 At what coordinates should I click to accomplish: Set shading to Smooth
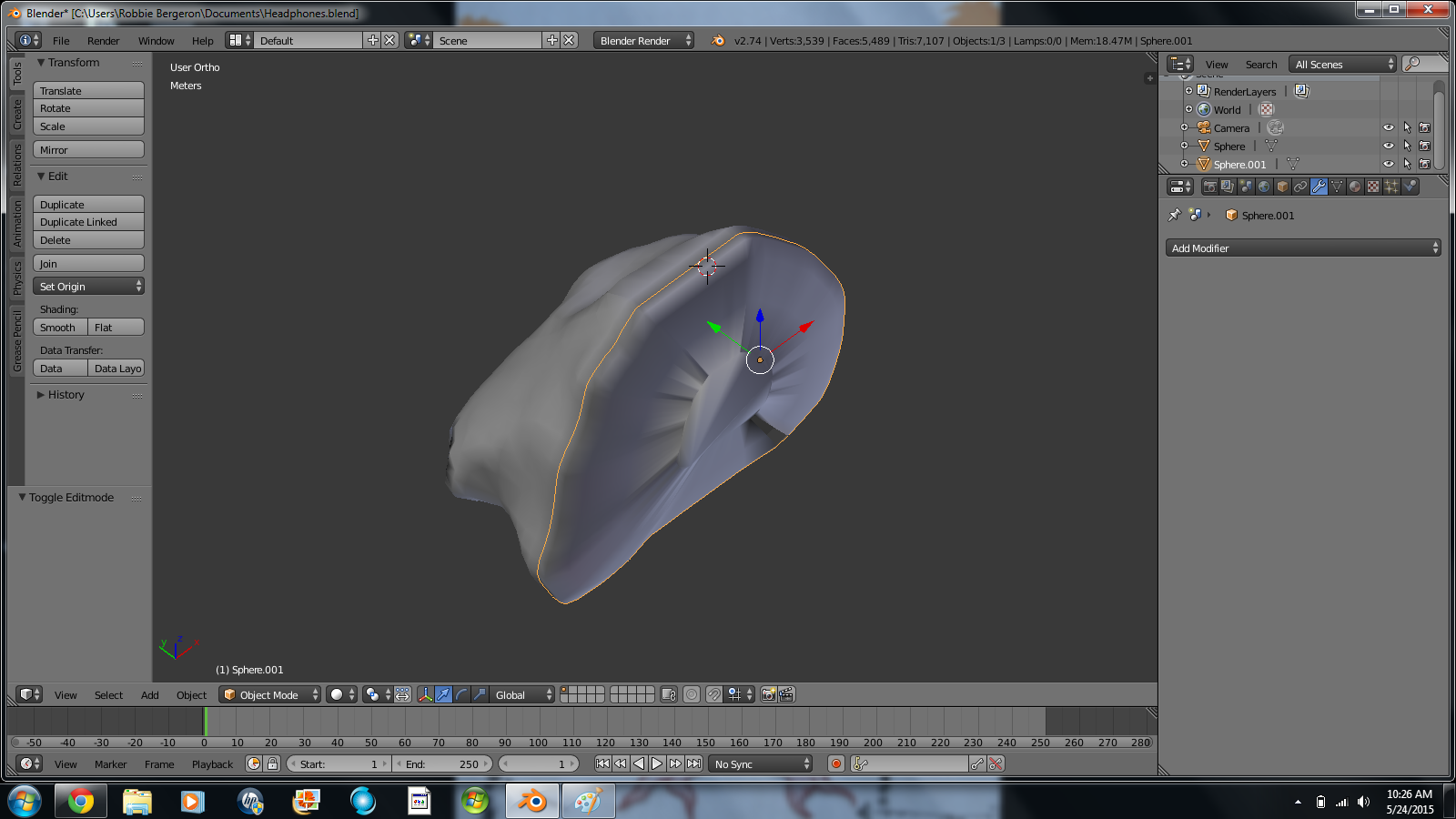coord(60,328)
